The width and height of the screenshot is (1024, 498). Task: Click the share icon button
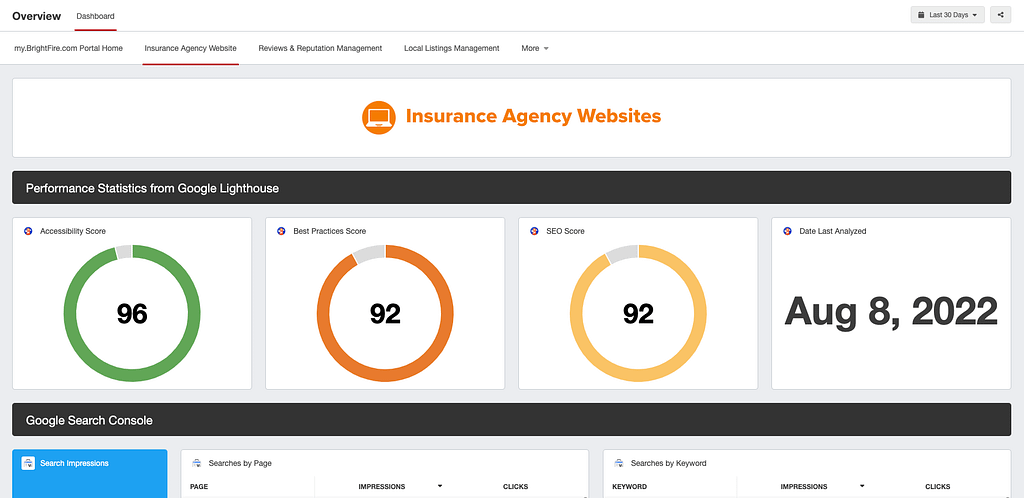1000,14
